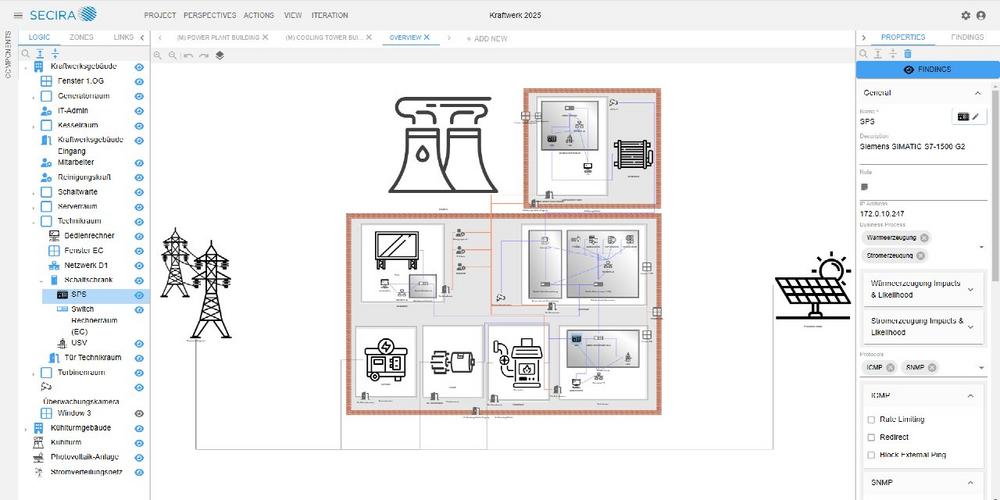
Task: Enable the Rate Limiting checkbox
Action: point(871,420)
